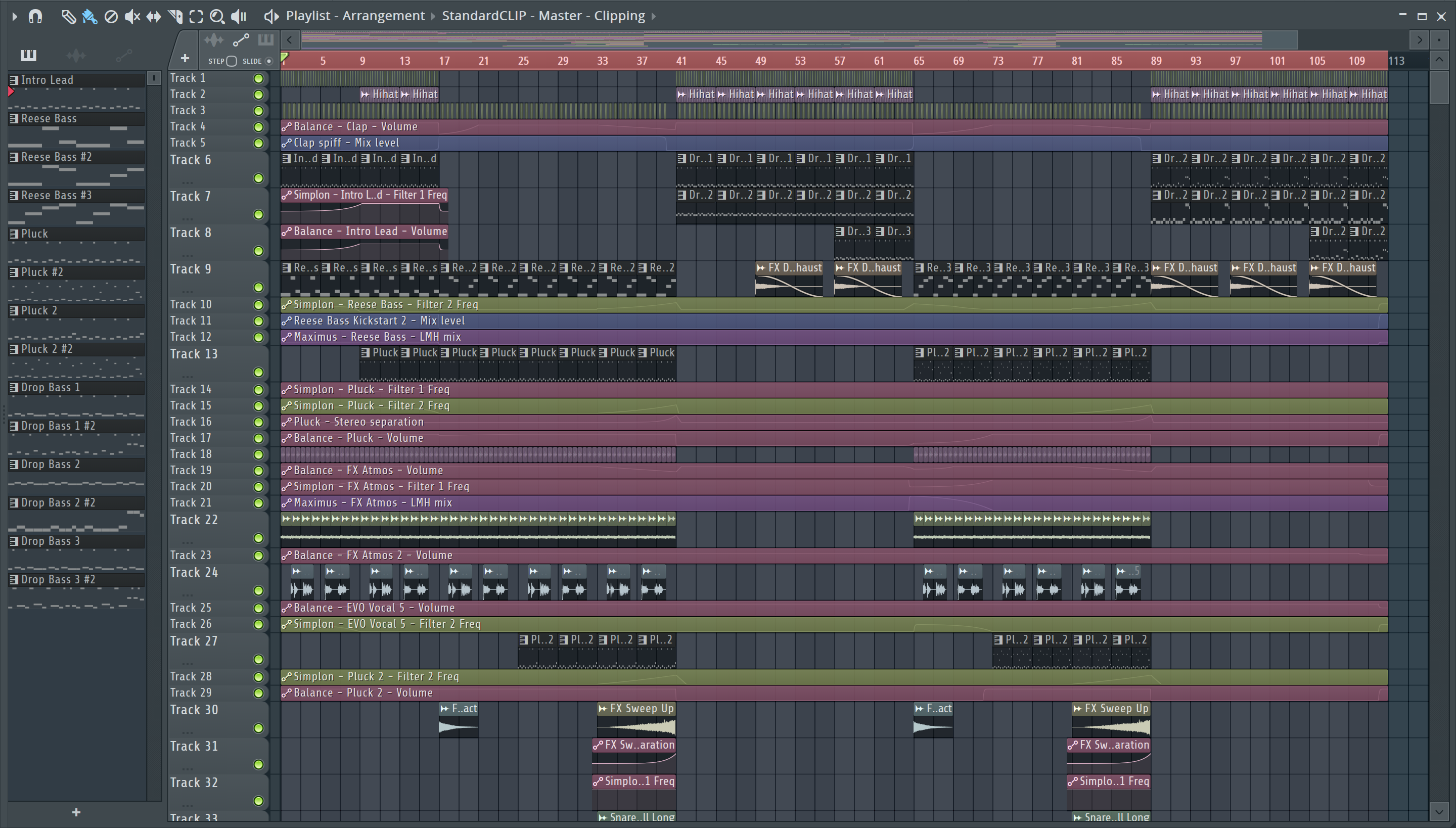
Task: Show audio clips tab in picker
Action: (x=76, y=55)
